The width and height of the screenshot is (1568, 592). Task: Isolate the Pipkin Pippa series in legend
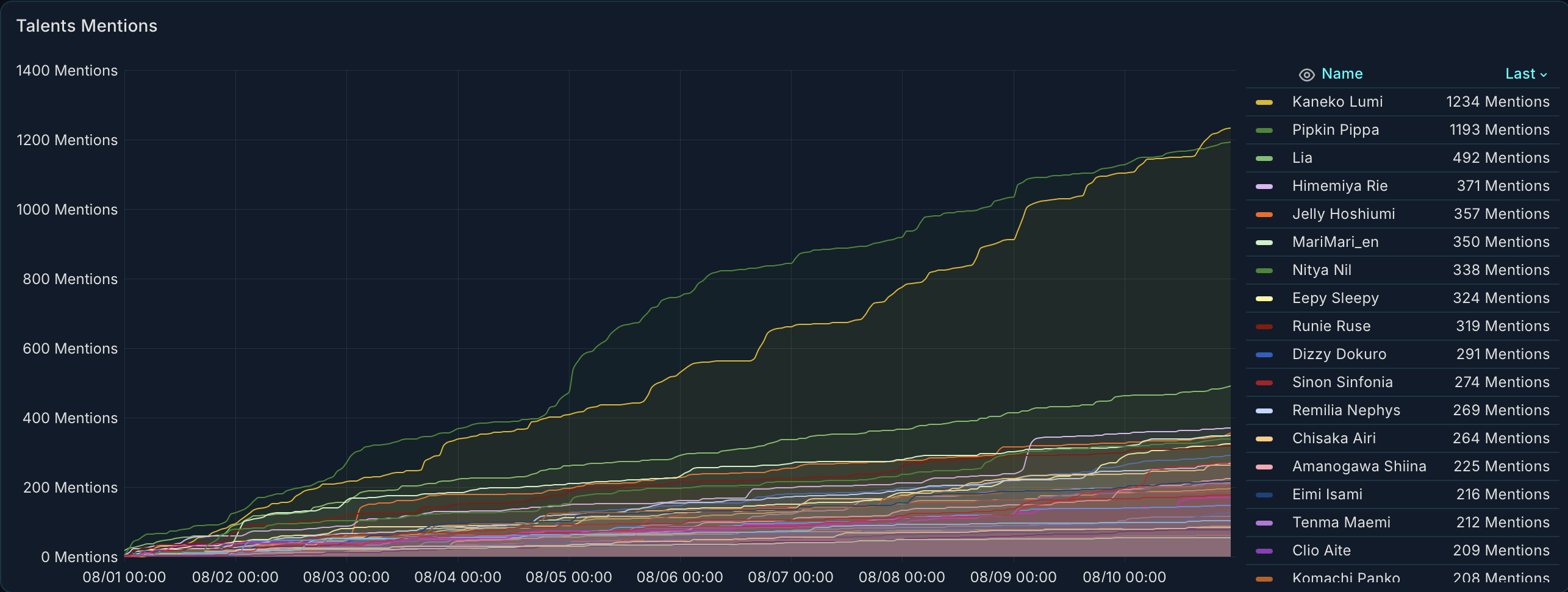click(1336, 130)
